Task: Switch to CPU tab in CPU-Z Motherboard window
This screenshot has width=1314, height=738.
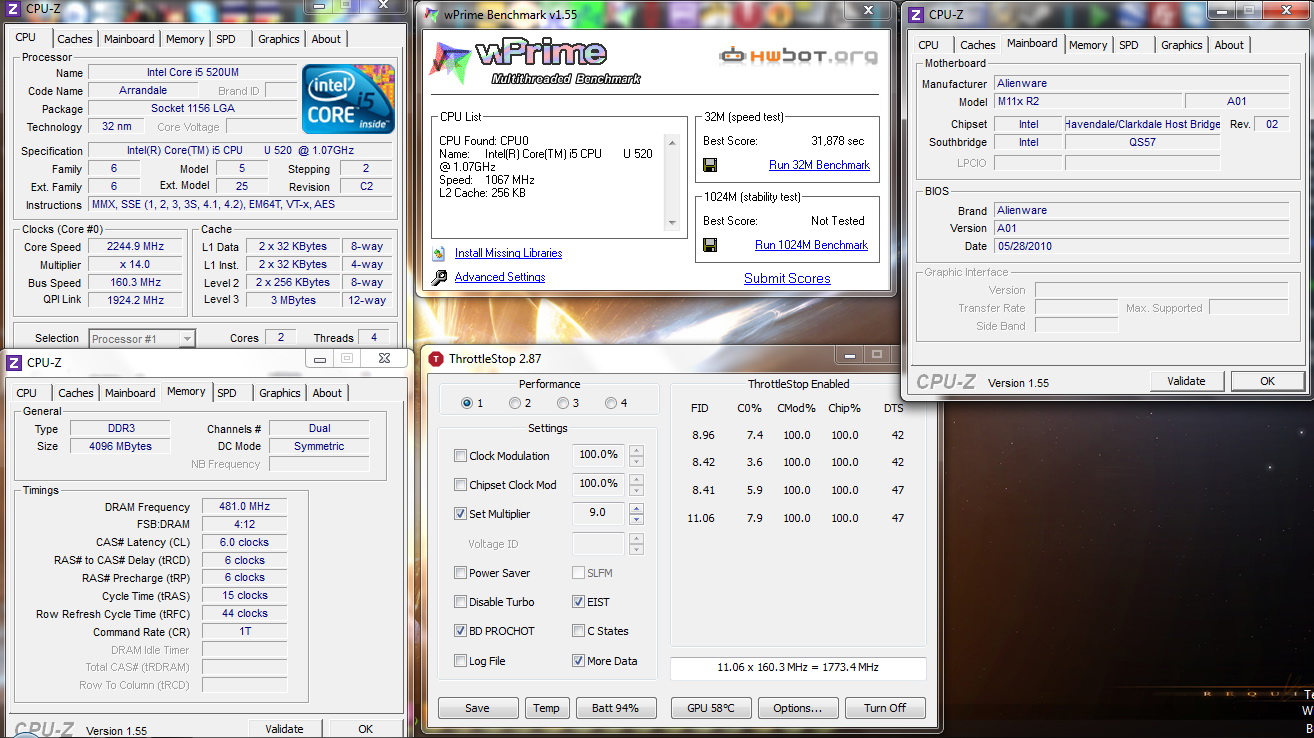Action: 928,45
